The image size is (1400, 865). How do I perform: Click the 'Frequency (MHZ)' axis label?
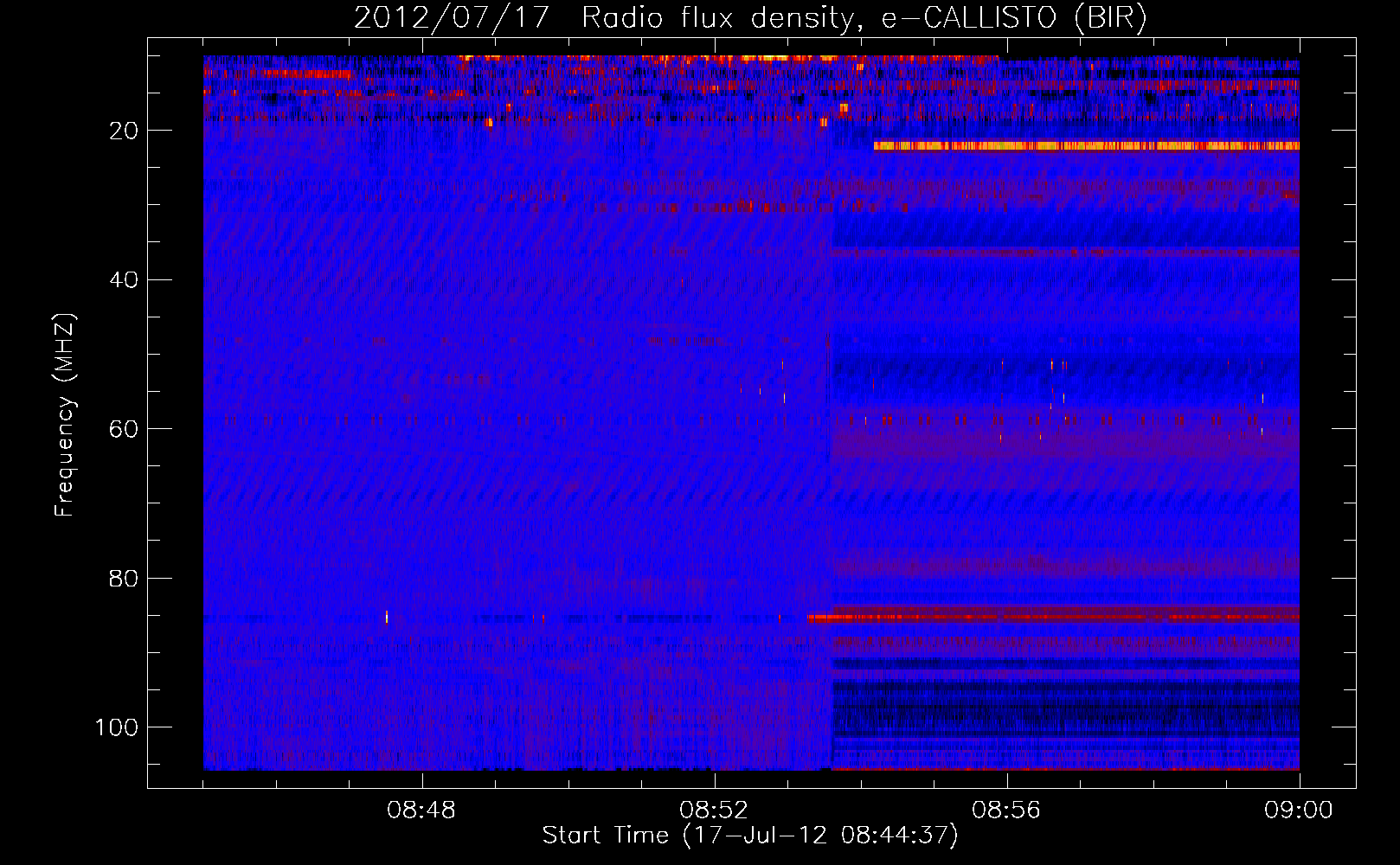(x=65, y=415)
